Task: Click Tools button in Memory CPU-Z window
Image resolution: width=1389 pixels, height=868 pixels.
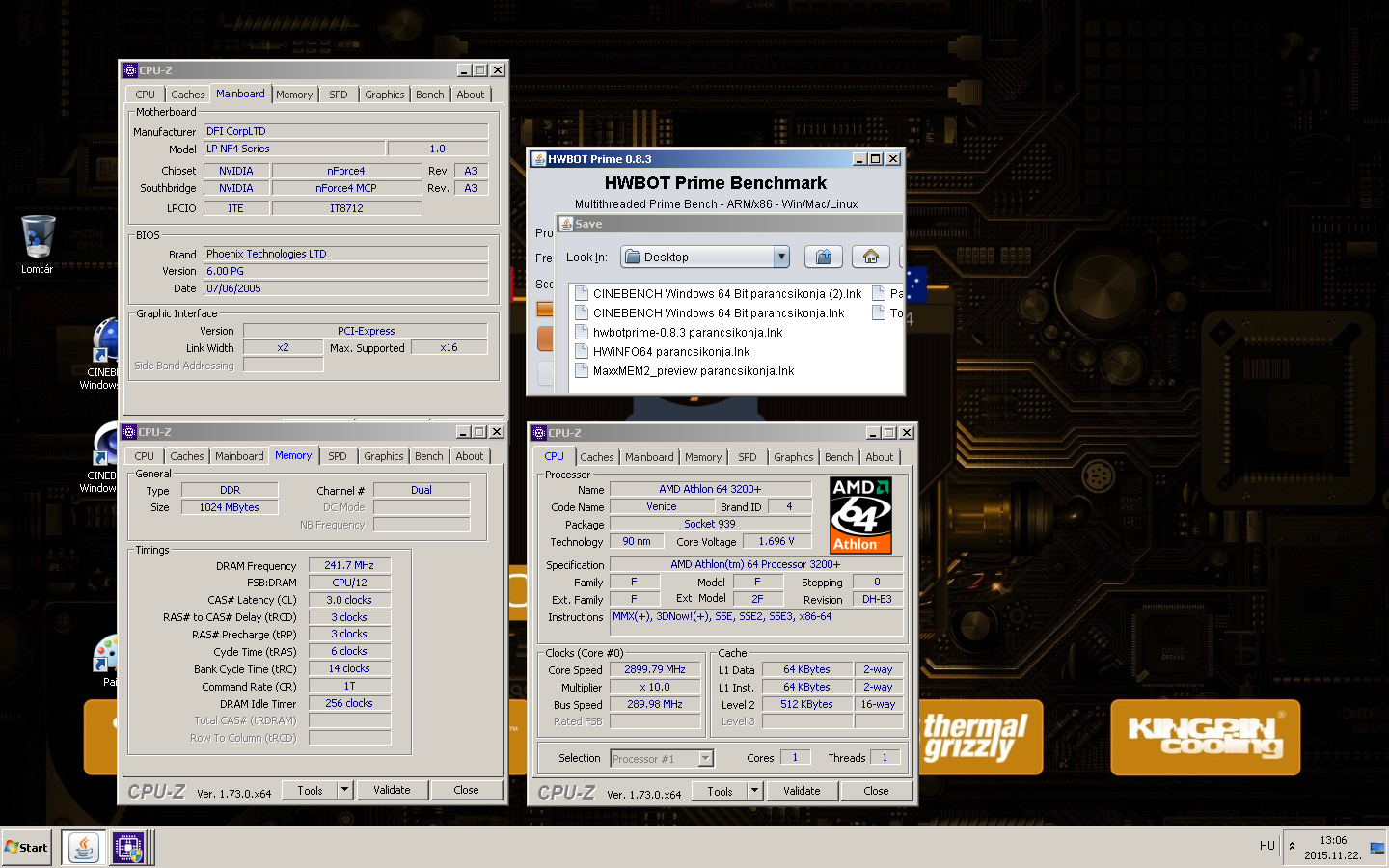Action: coord(310,790)
